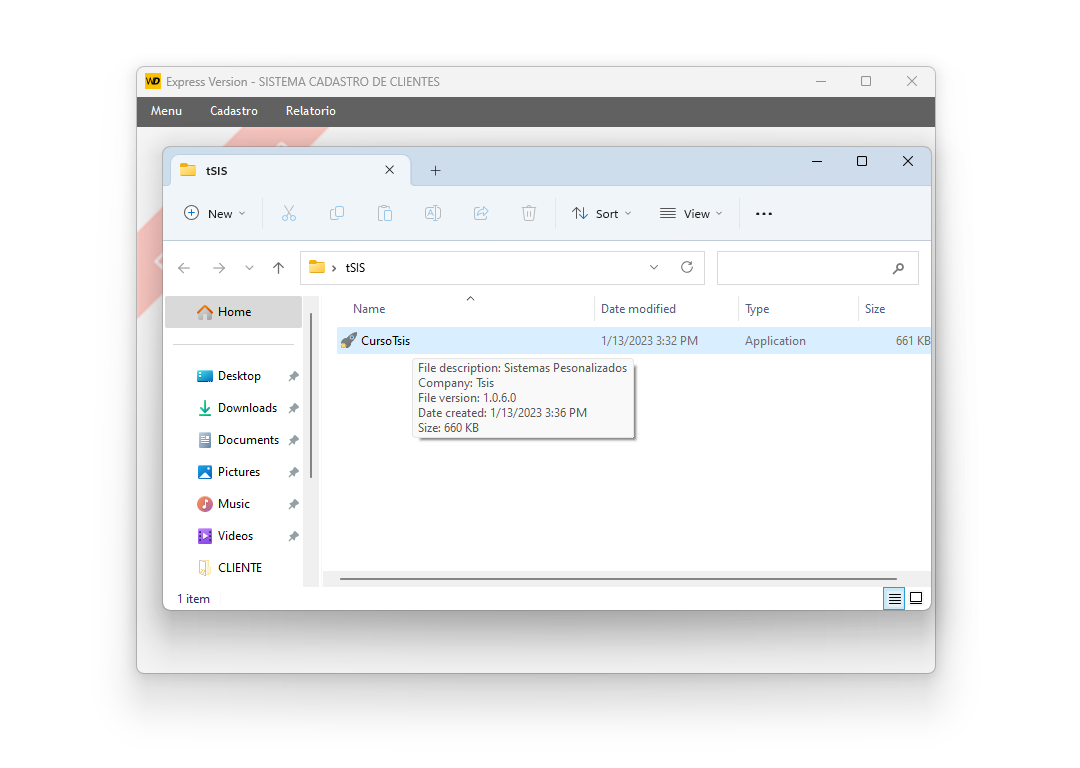Open the Cadastro menu

click(234, 111)
